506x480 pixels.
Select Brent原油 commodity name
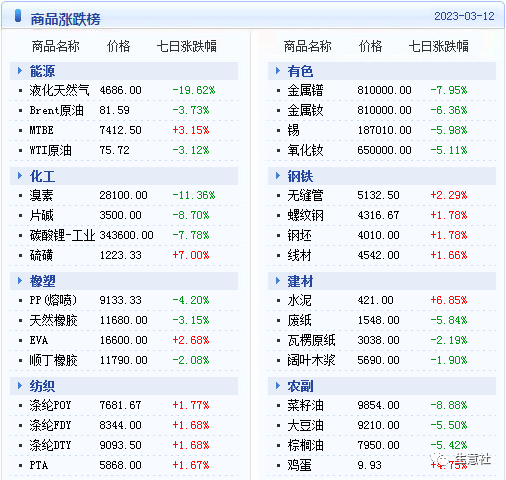pyautogui.click(x=56, y=110)
